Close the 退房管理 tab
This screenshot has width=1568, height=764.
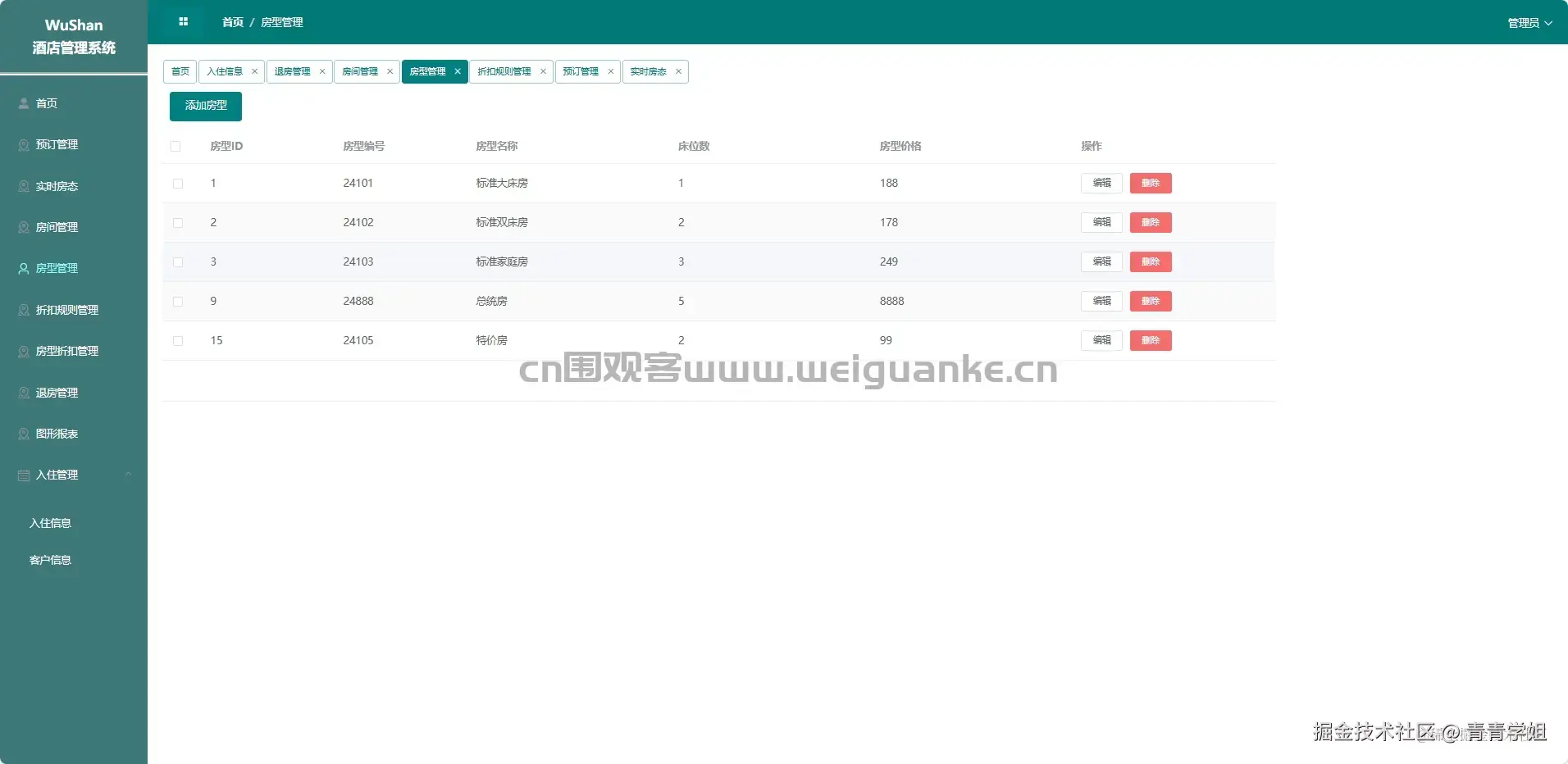[322, 71]
